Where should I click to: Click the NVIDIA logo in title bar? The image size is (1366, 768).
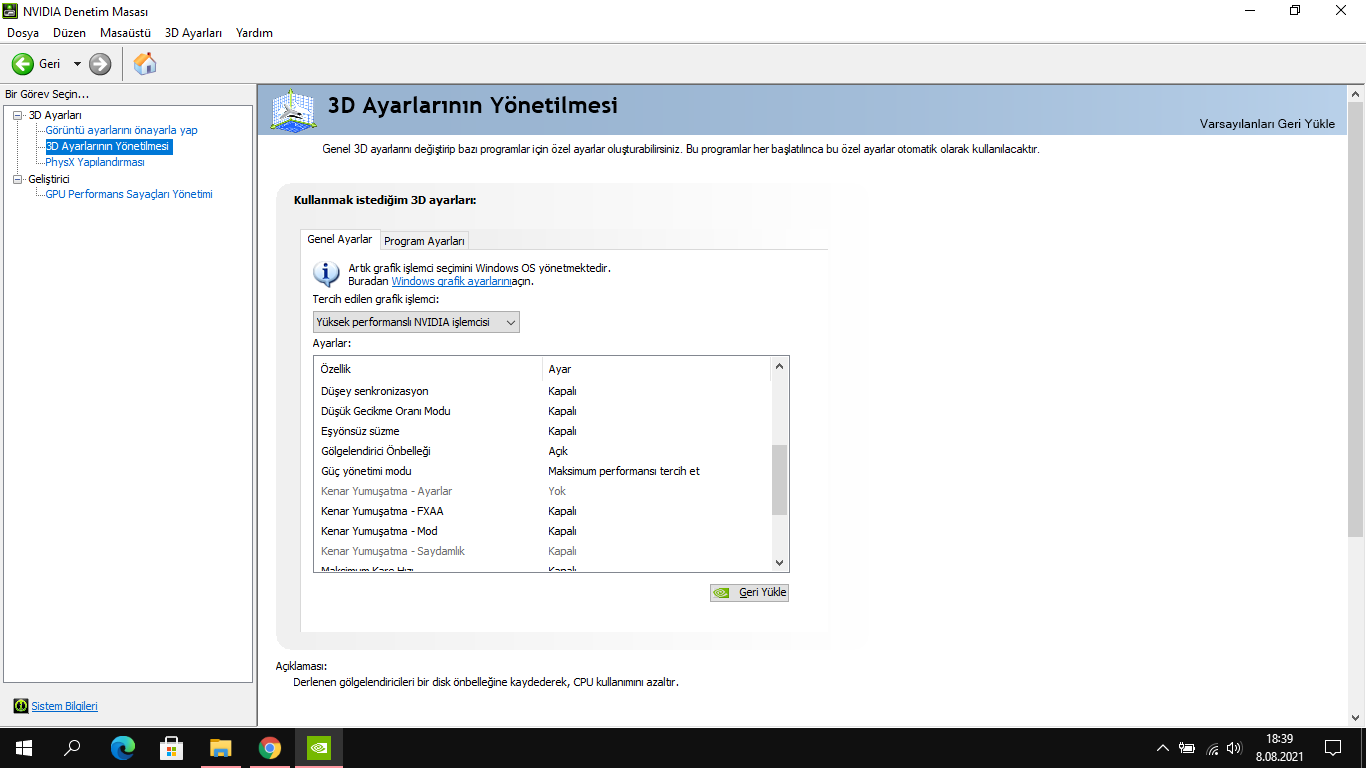click(11, 11)
